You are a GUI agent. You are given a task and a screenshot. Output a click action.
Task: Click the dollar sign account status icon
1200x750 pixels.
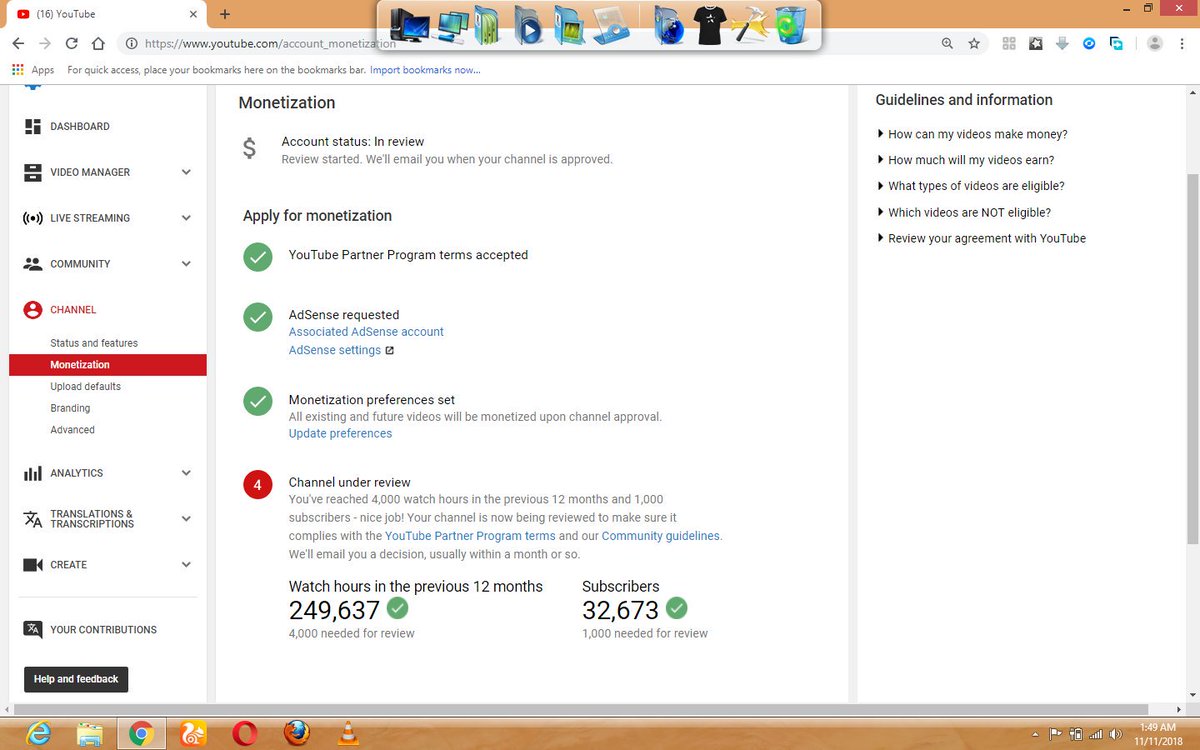(x=249, y=149)
